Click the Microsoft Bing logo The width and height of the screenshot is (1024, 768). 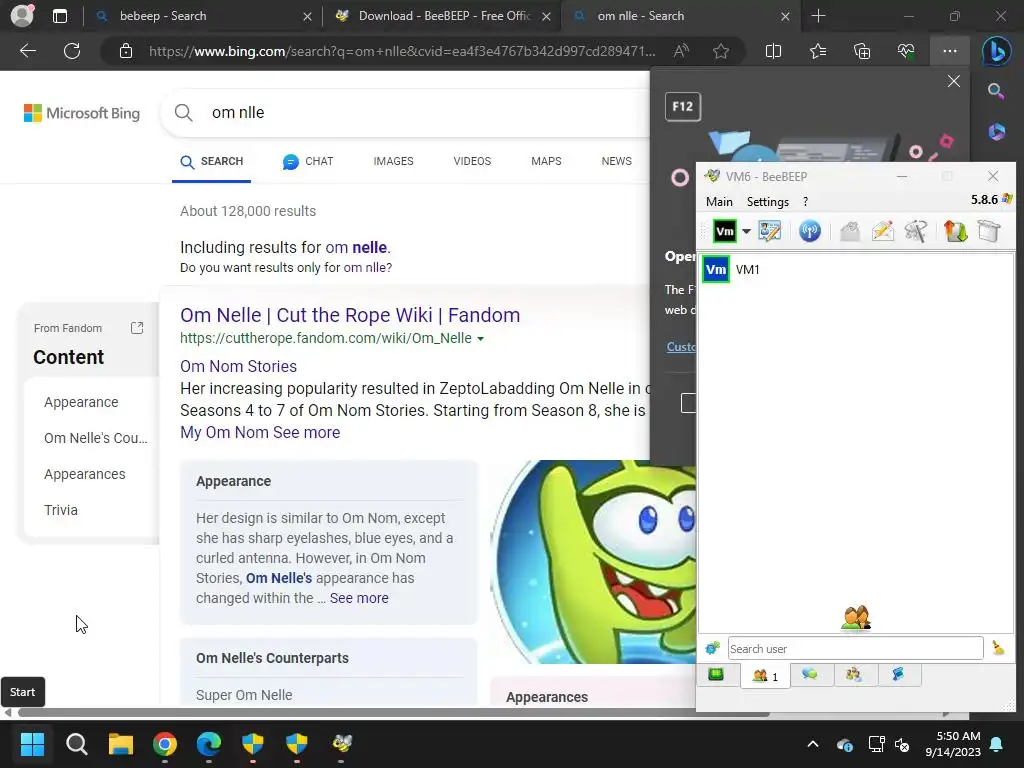click(82, 113)
